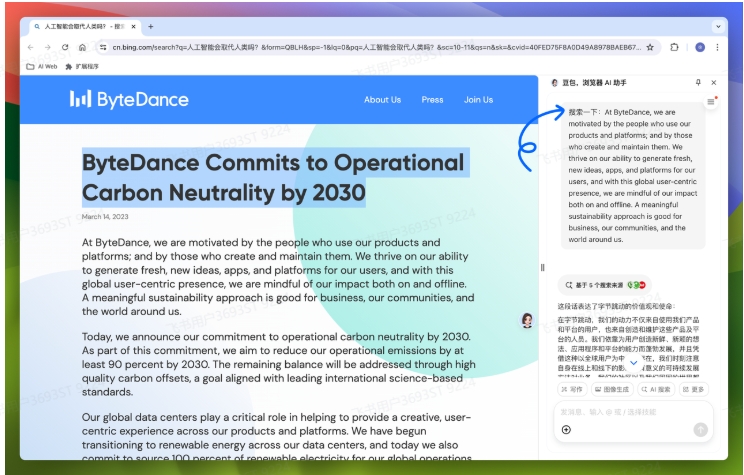Click the paragraph starting 'Our global data centers'
Image resolution: width=744 pixels, height=475 pixels.
click(x=277, y=437)
